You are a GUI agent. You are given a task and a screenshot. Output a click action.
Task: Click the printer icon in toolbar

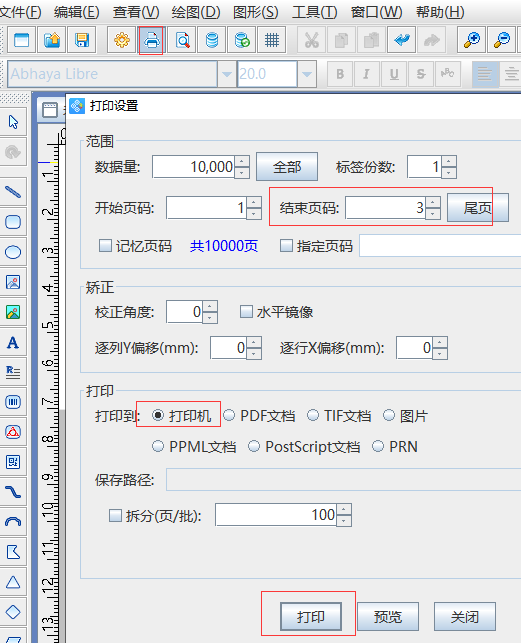point(152,40)
